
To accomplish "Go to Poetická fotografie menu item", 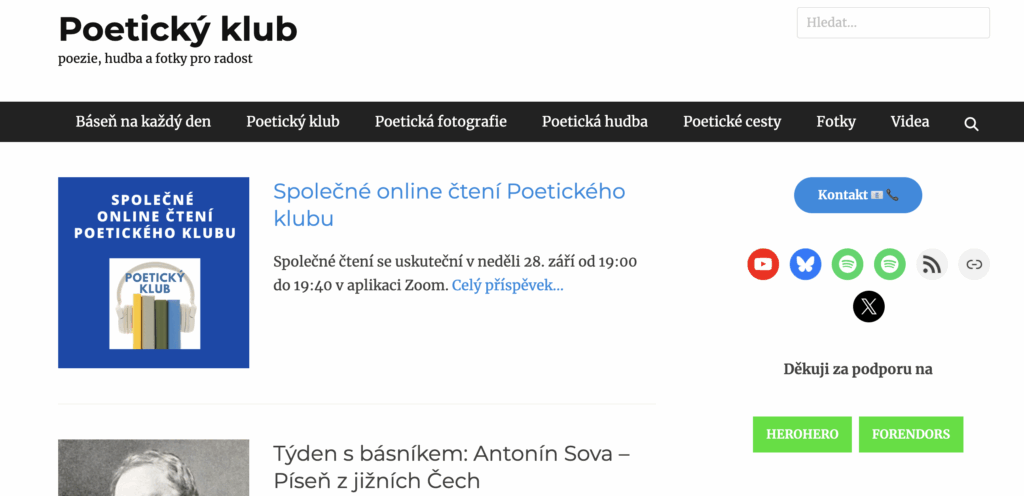I will click(x=440, y=122).
